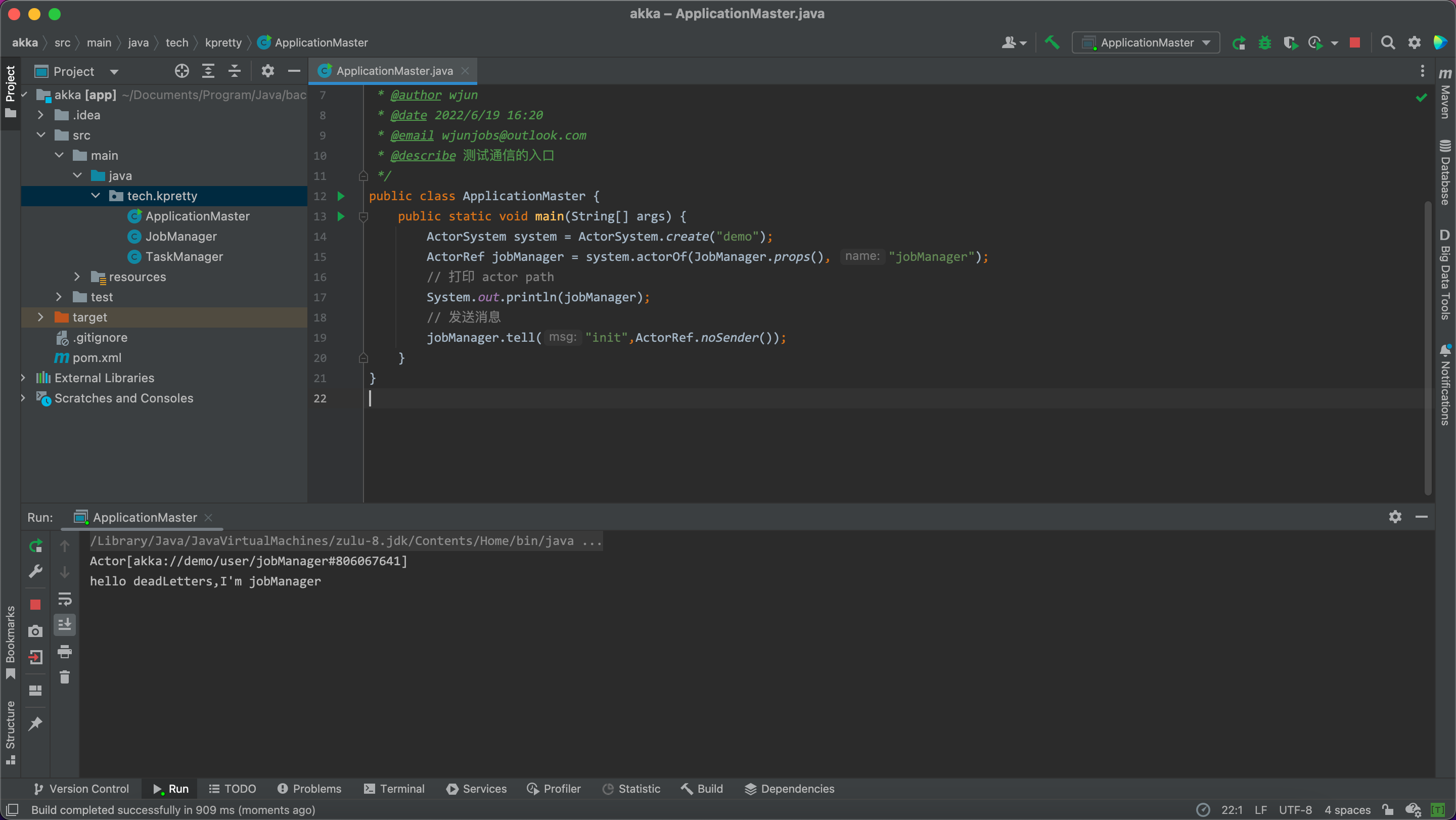
Task: Rerun the program from the Run panel
Action: 35,545
